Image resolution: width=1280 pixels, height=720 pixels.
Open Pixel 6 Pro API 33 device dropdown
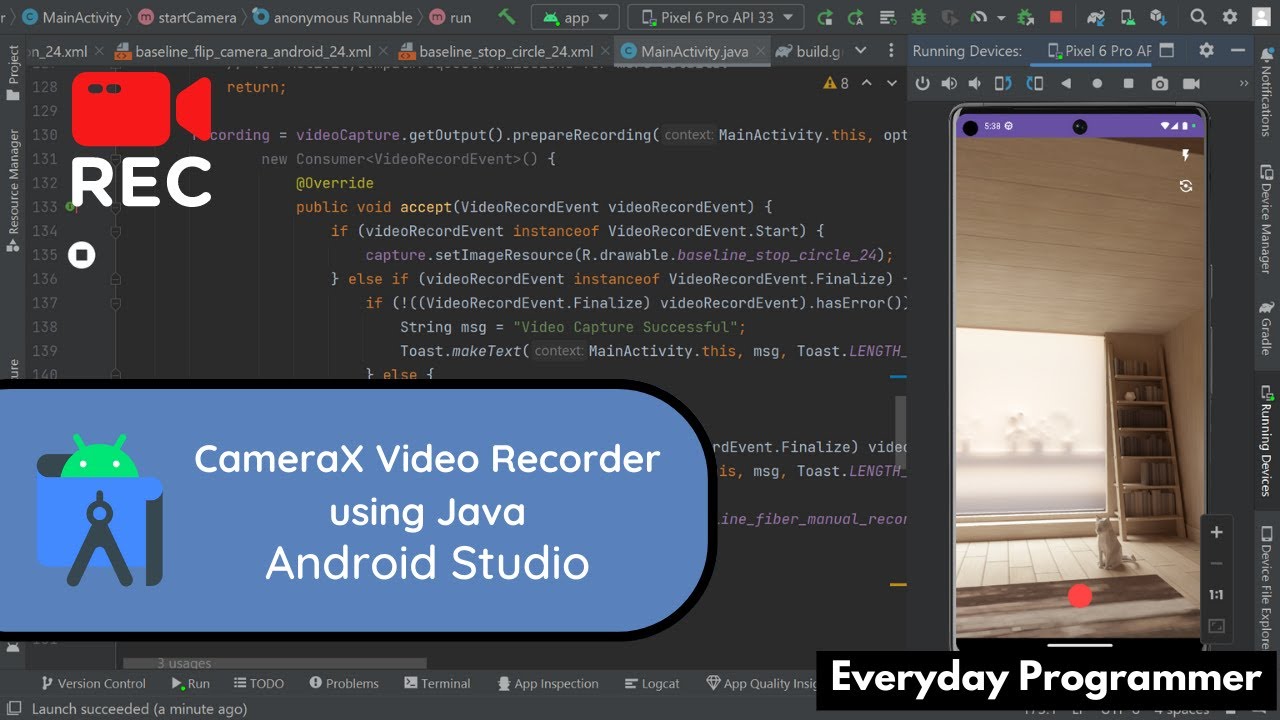tap(715, 17)
